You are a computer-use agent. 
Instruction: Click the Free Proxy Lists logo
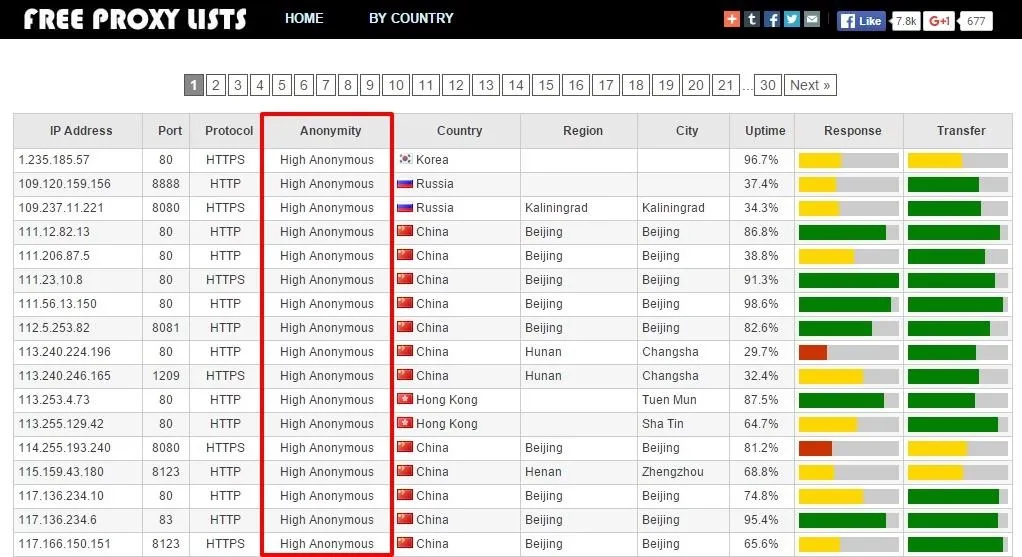135,19
